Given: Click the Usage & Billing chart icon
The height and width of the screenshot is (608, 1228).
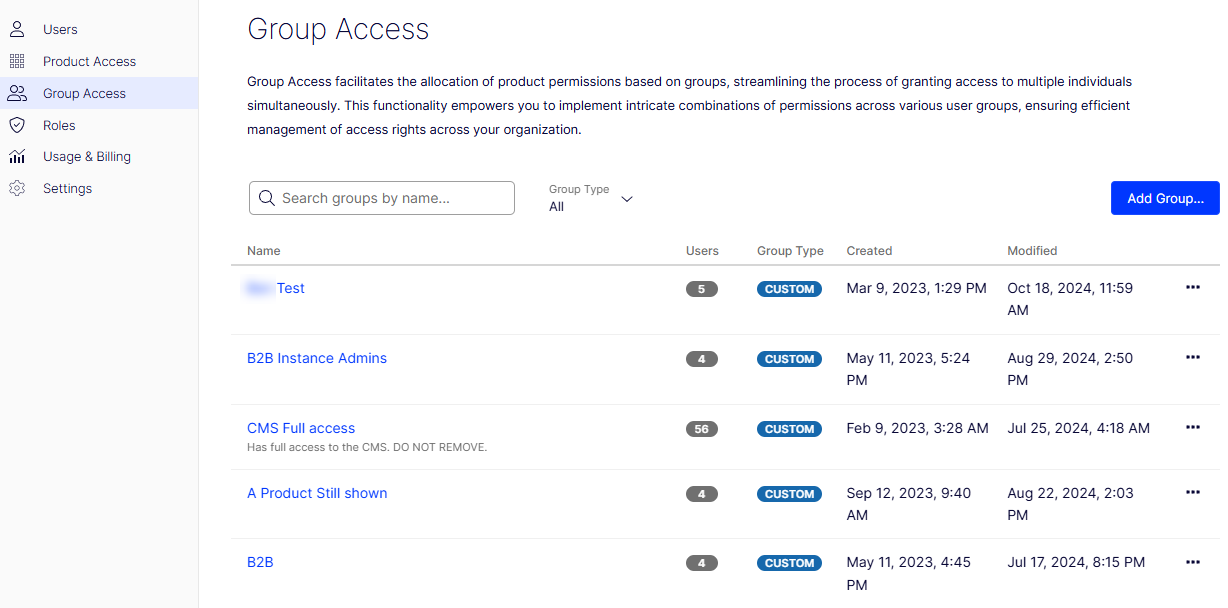Looking at the screenshot, I should tap(17, 157).
